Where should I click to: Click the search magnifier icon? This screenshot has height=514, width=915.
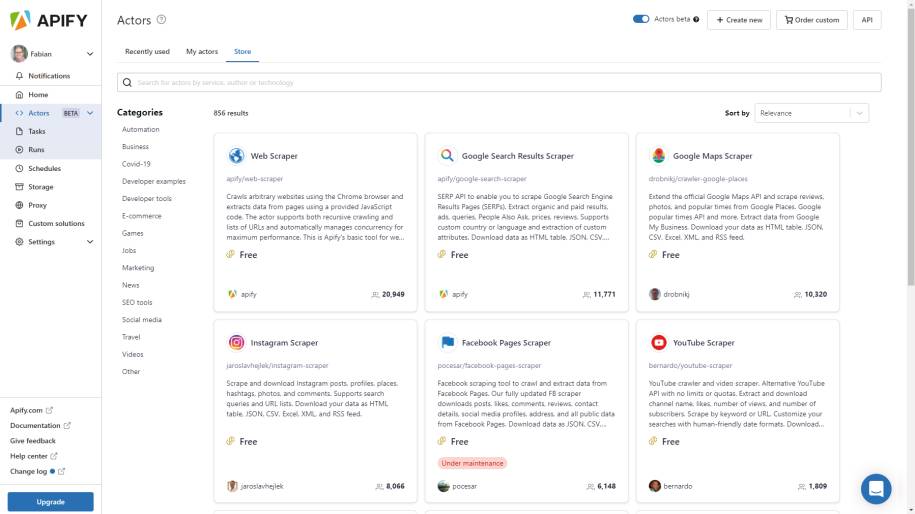click(x=127, y=82)
